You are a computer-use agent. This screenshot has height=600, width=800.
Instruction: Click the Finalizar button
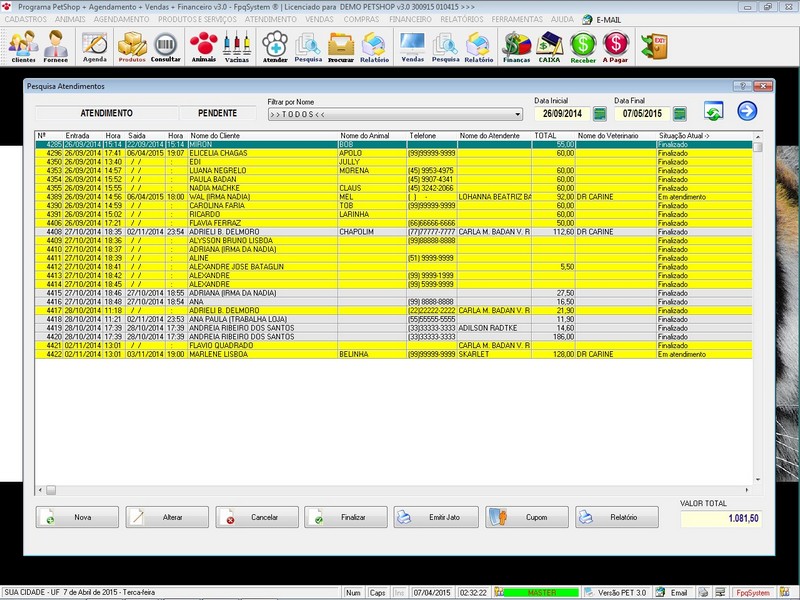[x=346, y=517]
